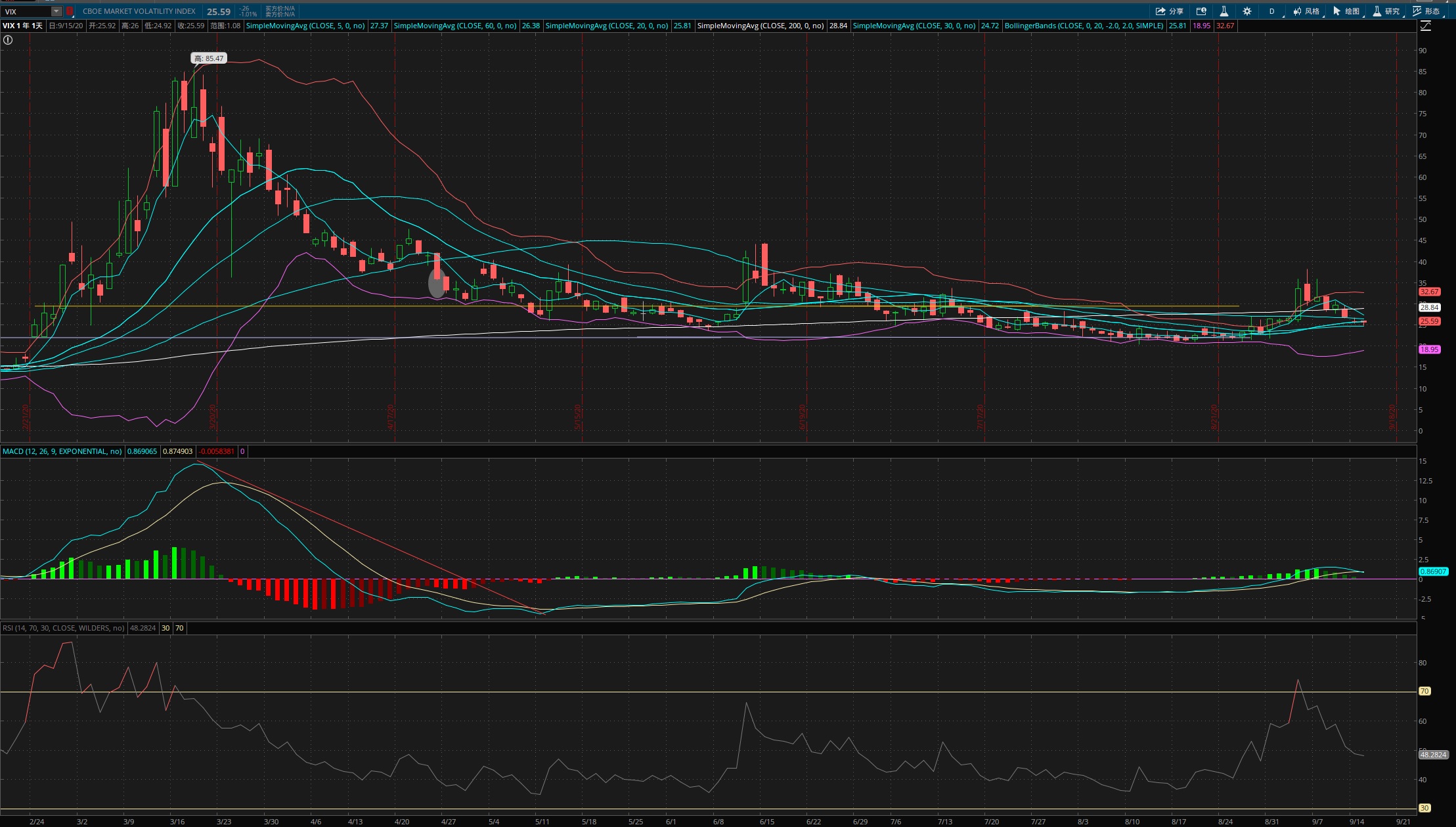Click the exclamation alert icon on chart
Screen dimensions: 1456x827
click(x=8, y=40)
